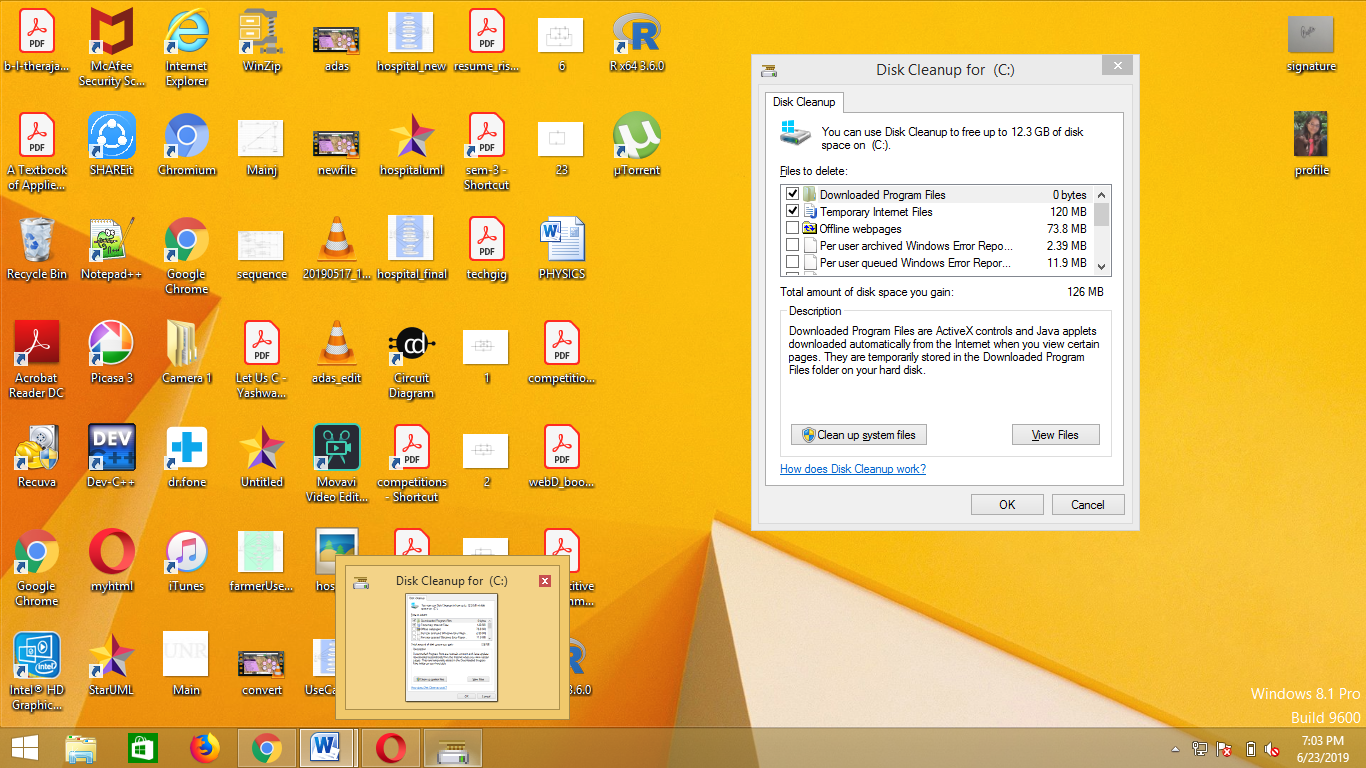This screenshot has width=1366, height=768.
Task: Launch Recuva
Action: [x=36, y=447]
